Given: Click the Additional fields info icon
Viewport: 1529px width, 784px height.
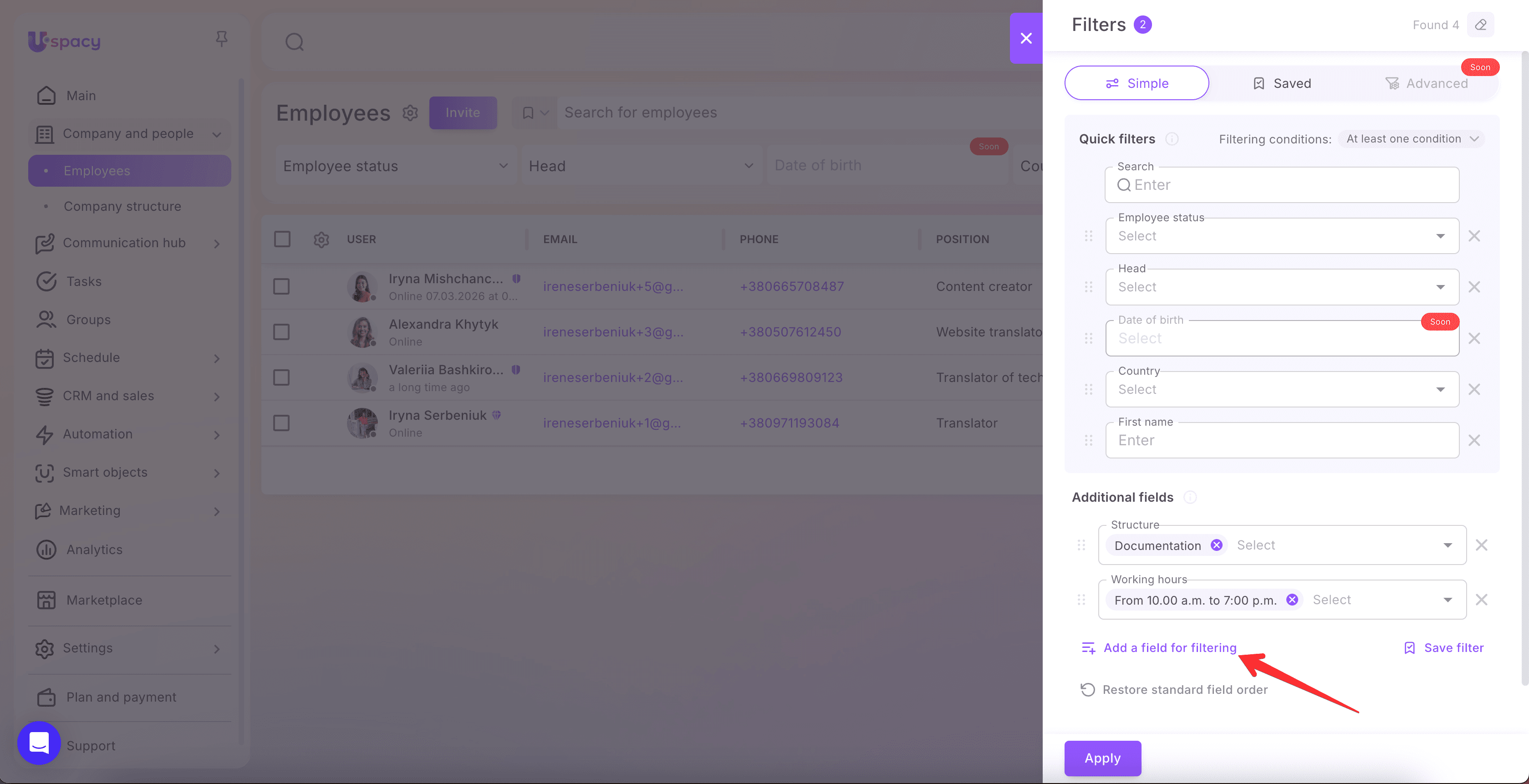Looking at the screenshot, I should pyautogui.click(x=1190, y=497).
